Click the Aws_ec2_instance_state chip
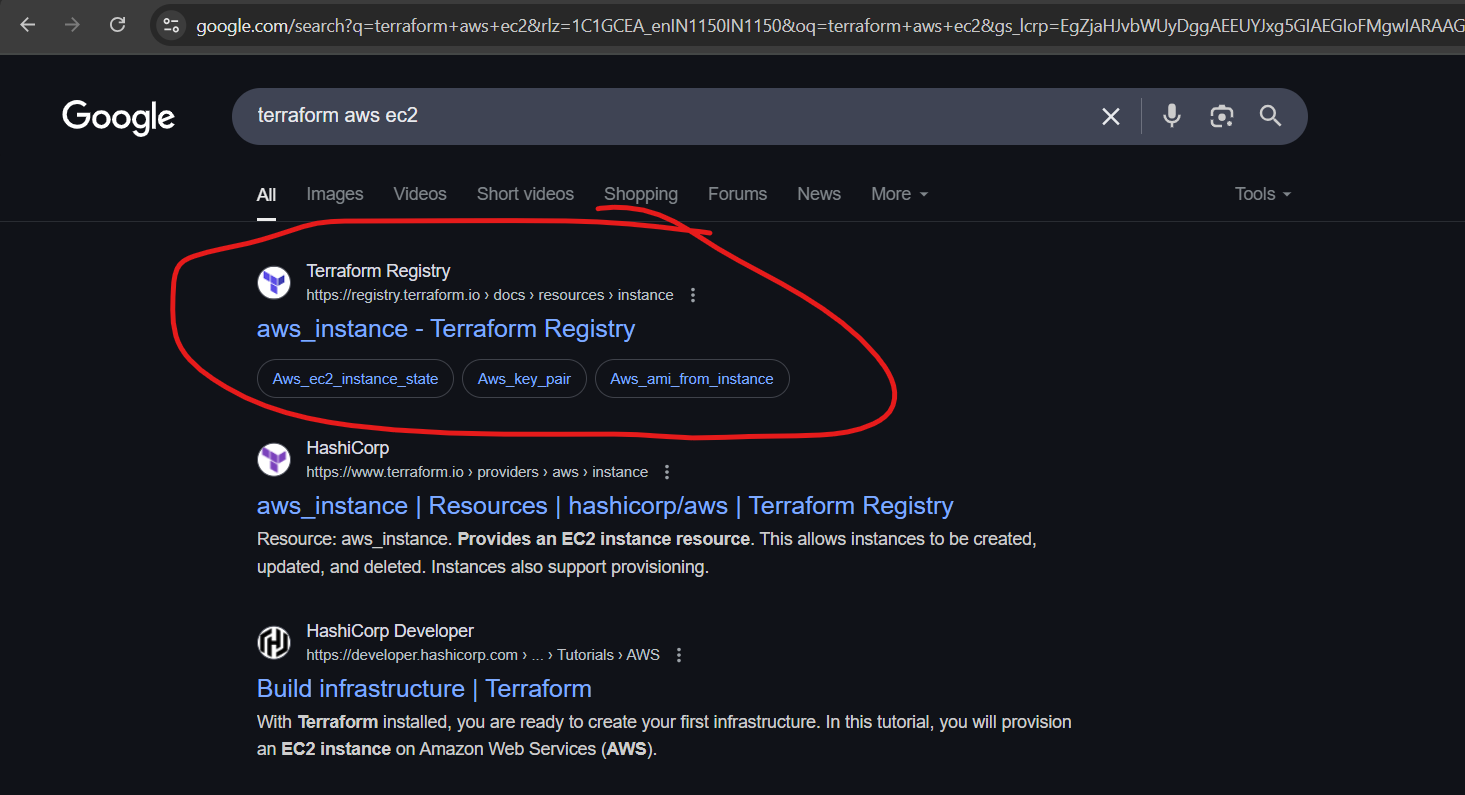 [355, 379]
